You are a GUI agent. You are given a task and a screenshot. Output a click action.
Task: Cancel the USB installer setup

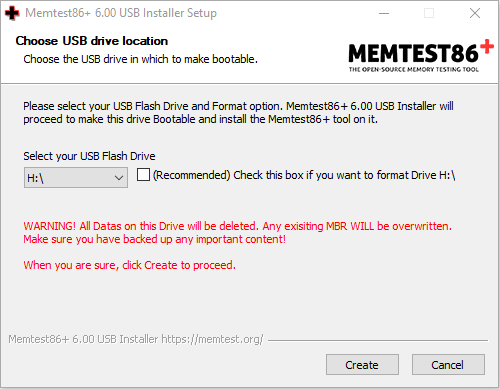pyautogui.click(x=448, y=365)
